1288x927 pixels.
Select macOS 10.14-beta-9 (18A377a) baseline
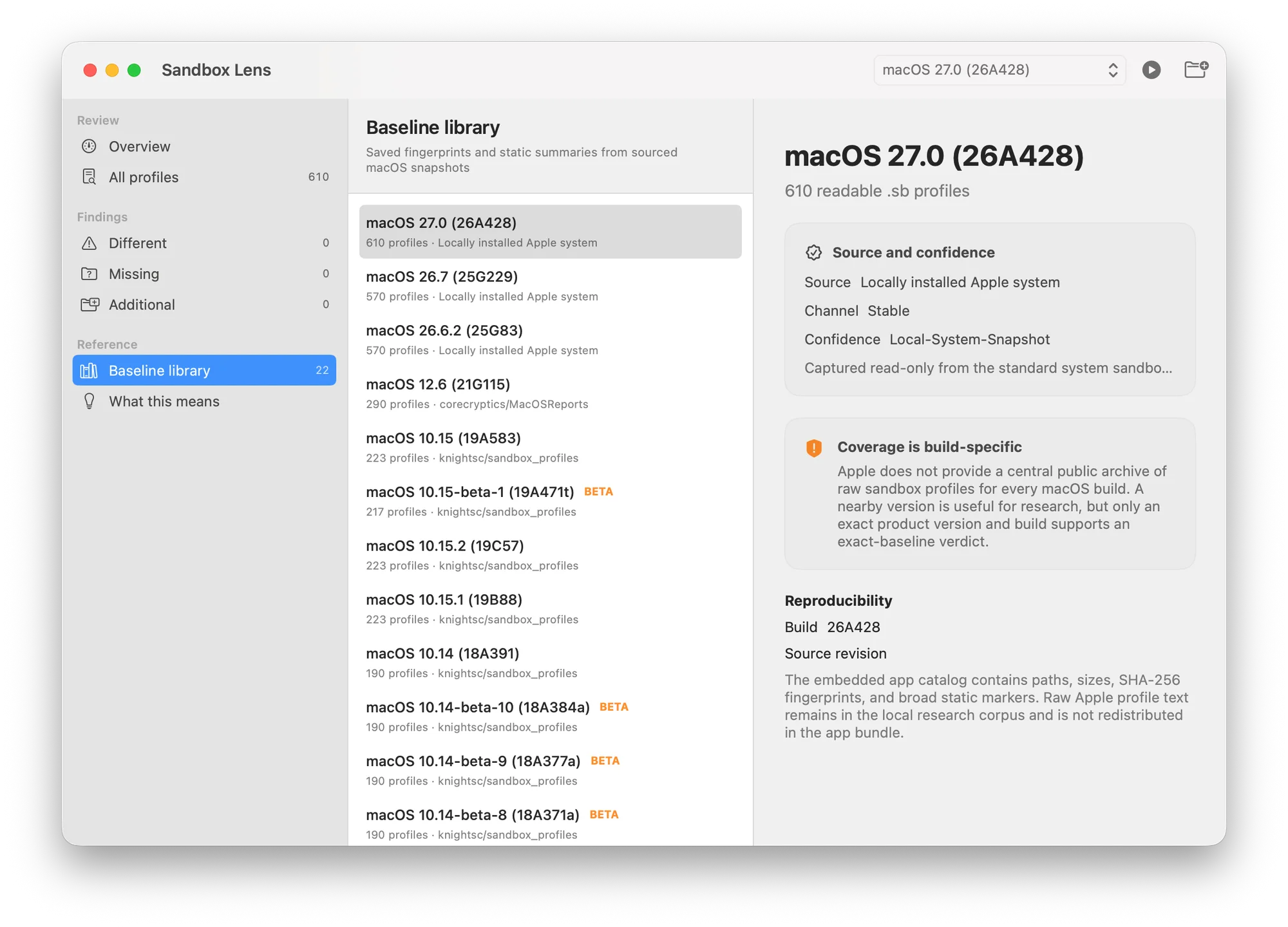click(x=550, y=771)
